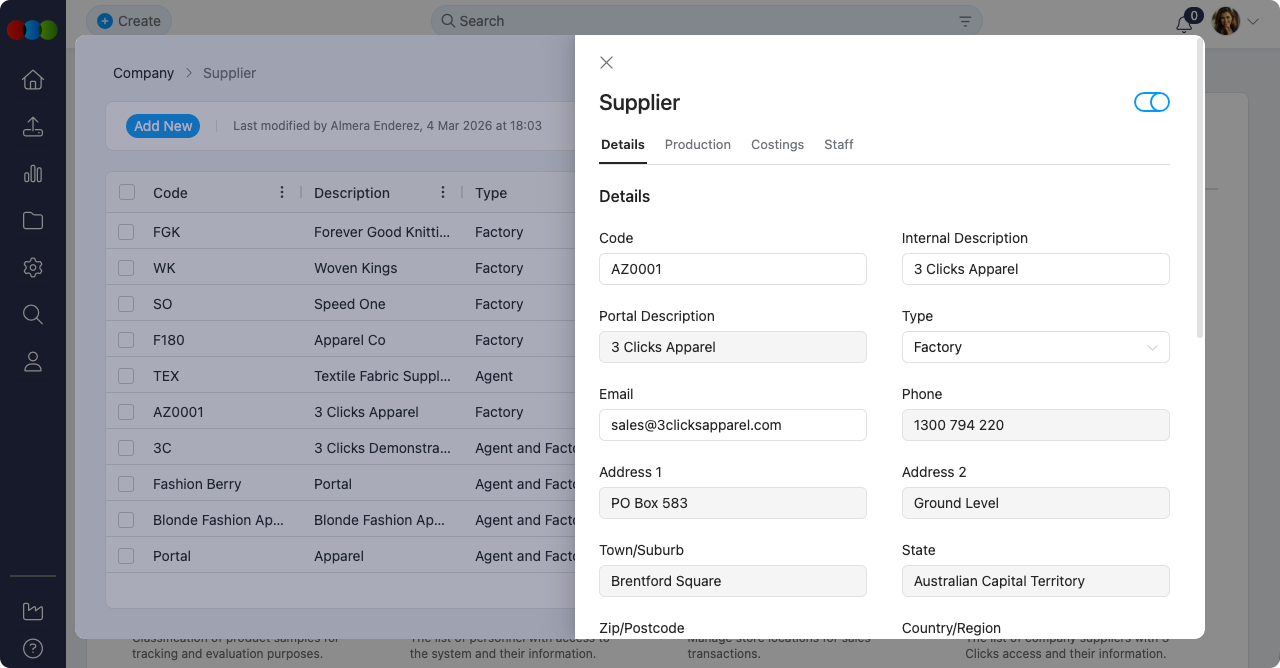The width and height of the screenshot is (1280, 668).
Task: Click the upload icon in sidebar
Action: [x=33, y=127]
